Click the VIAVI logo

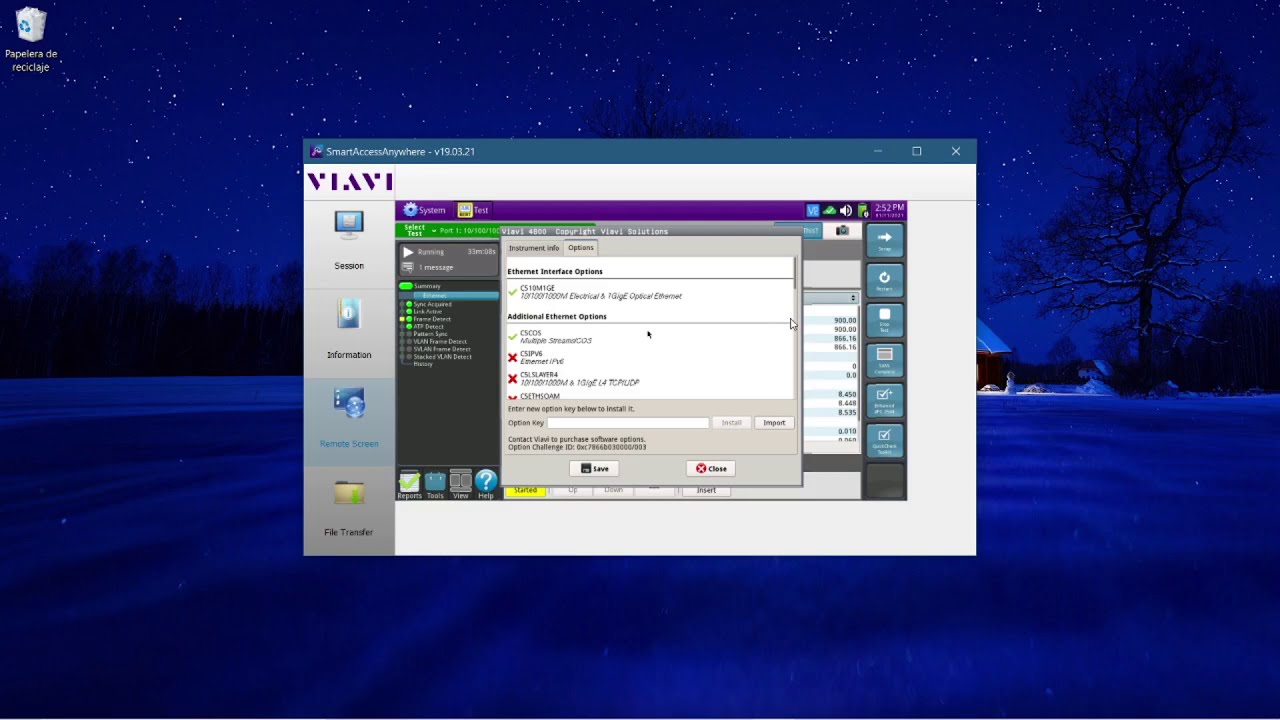pos(349,181)
